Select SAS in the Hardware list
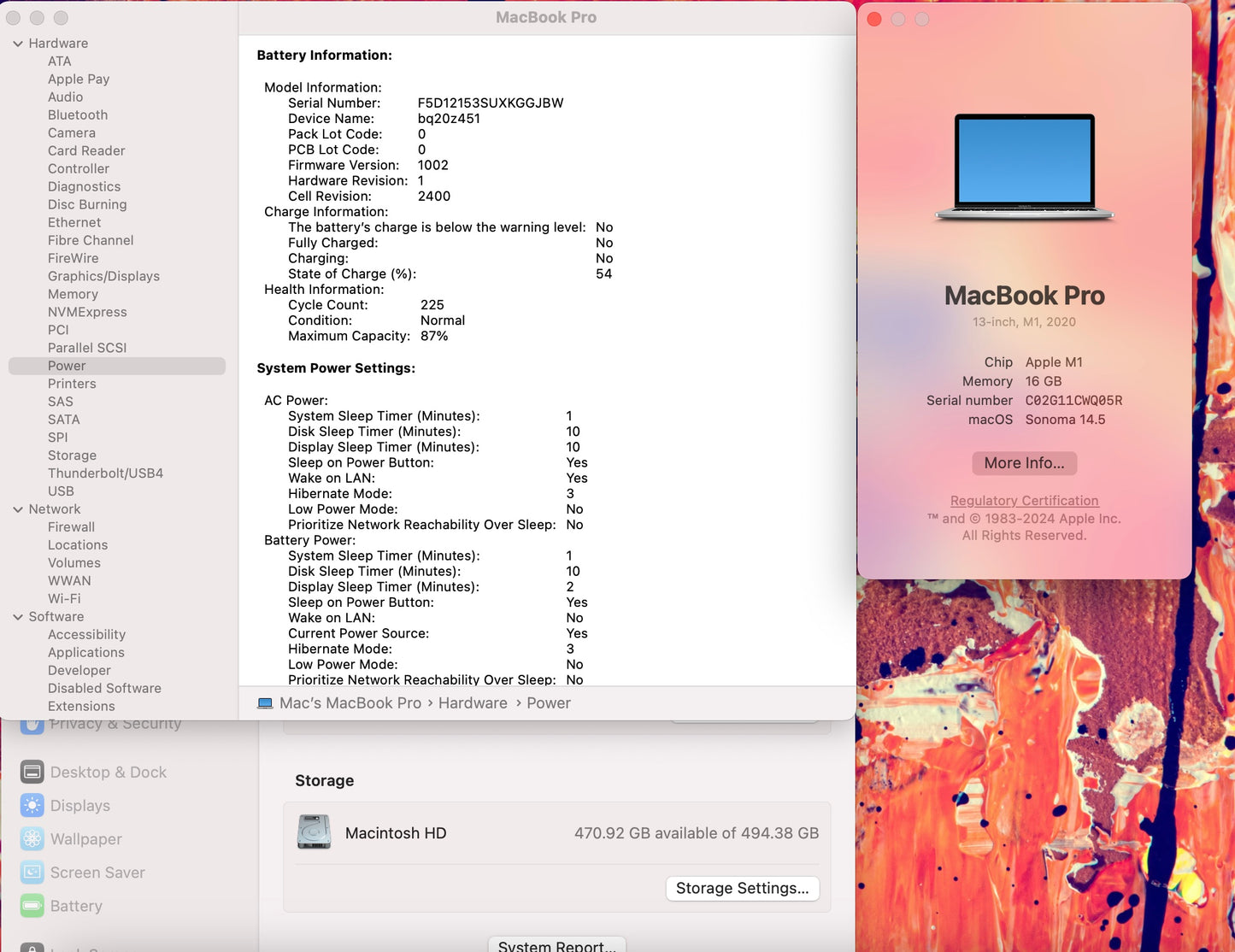Image resolution: width=1235 pixels, height=952 pixels. coord(61,403)
